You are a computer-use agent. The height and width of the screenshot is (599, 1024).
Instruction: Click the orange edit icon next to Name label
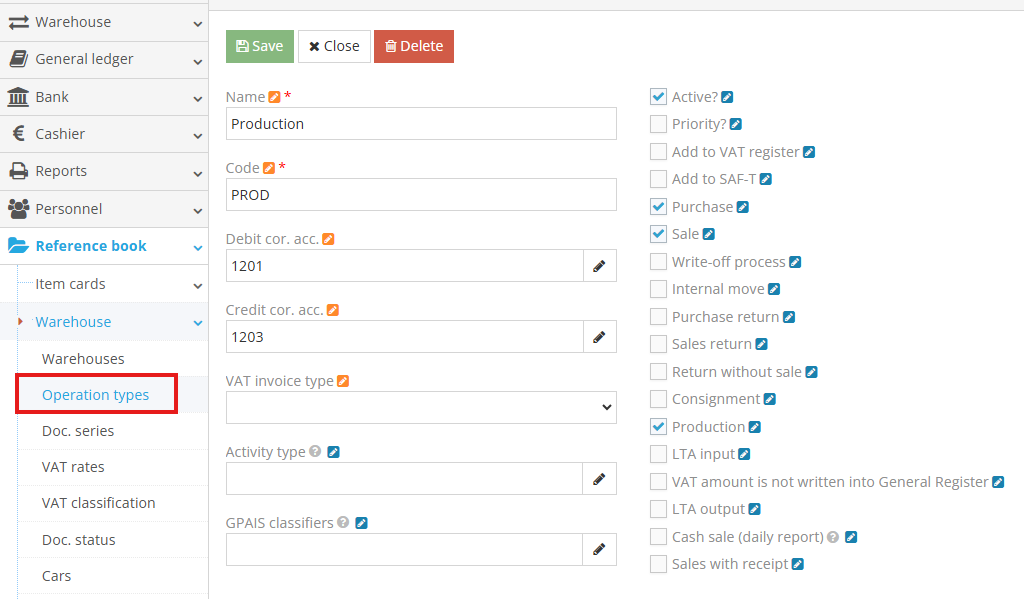(x=274, y=97)
